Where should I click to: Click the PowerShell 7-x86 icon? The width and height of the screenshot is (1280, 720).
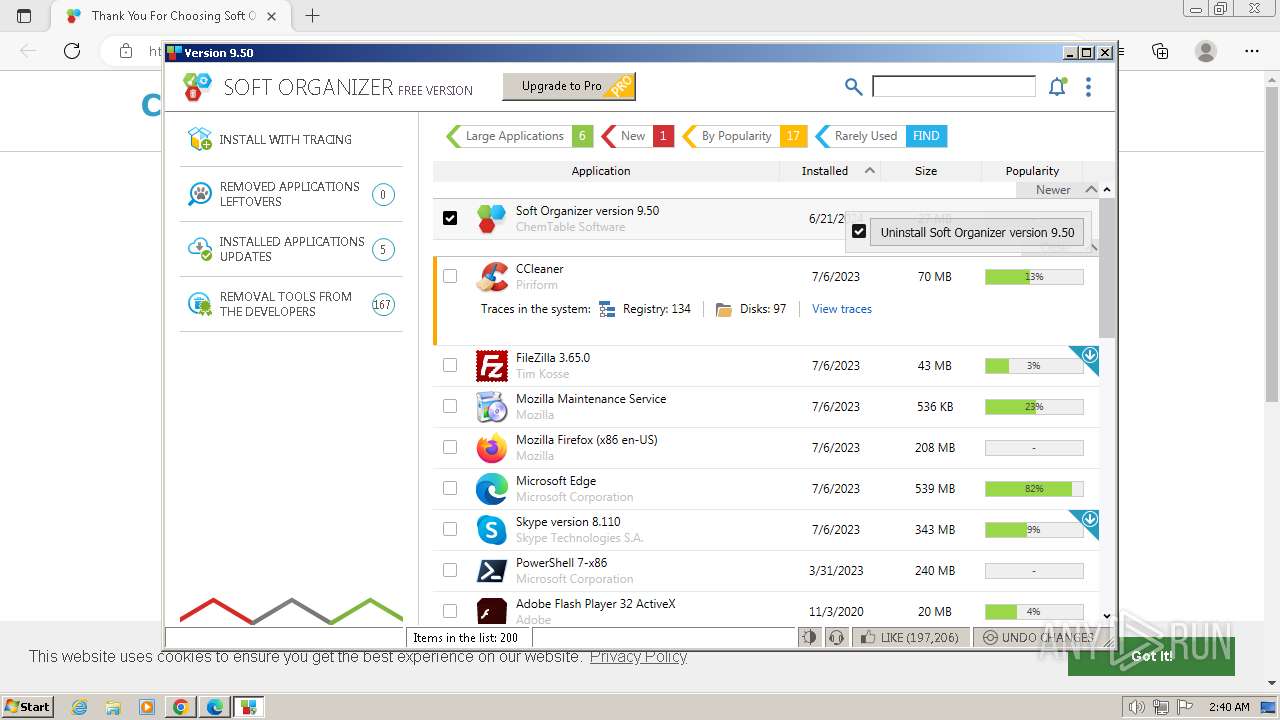[x=492, y=571]
